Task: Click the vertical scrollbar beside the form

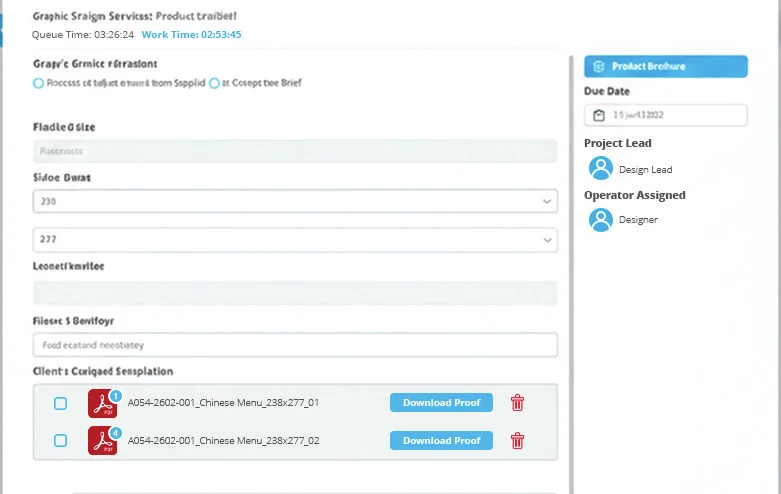Action: 571,274
